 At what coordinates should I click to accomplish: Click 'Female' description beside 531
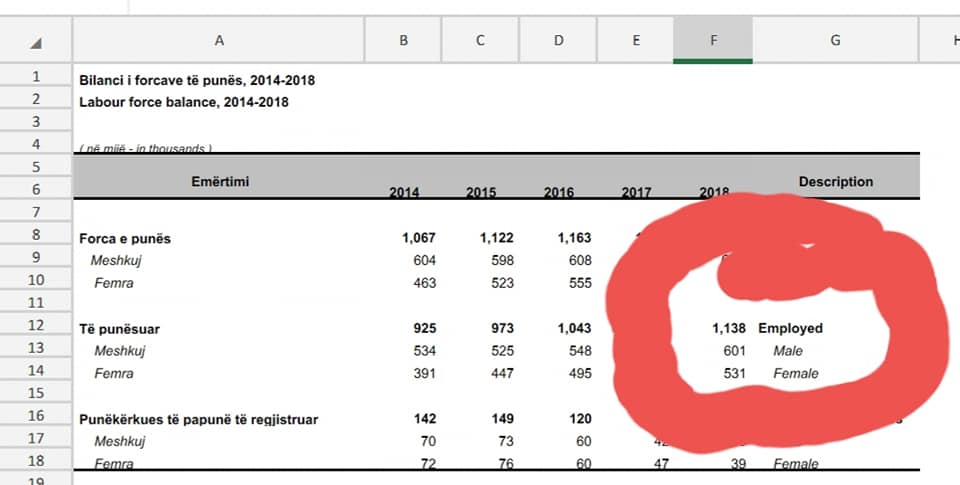(x=796, y=374)
